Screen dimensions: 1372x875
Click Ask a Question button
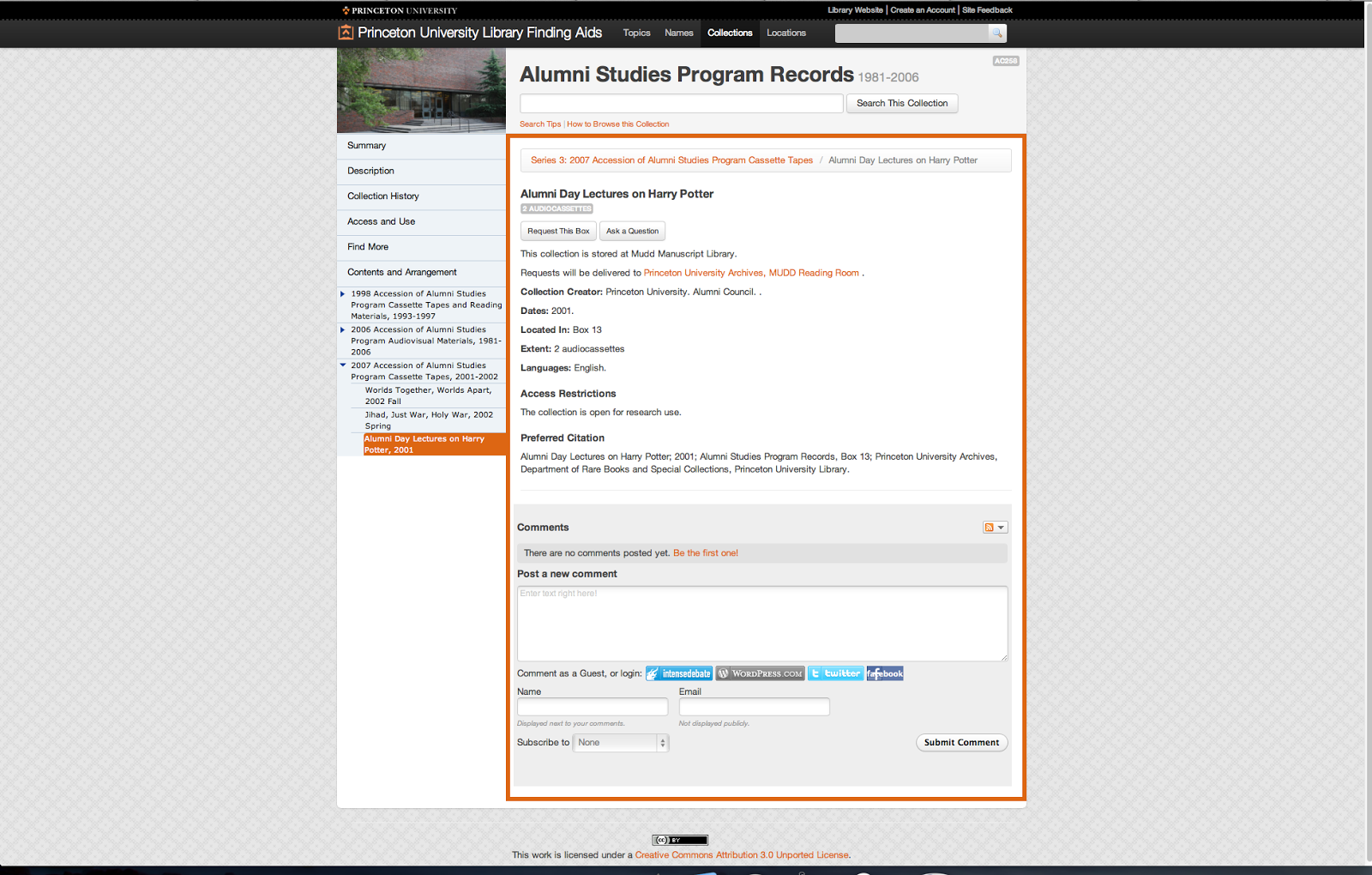(633, 231)
